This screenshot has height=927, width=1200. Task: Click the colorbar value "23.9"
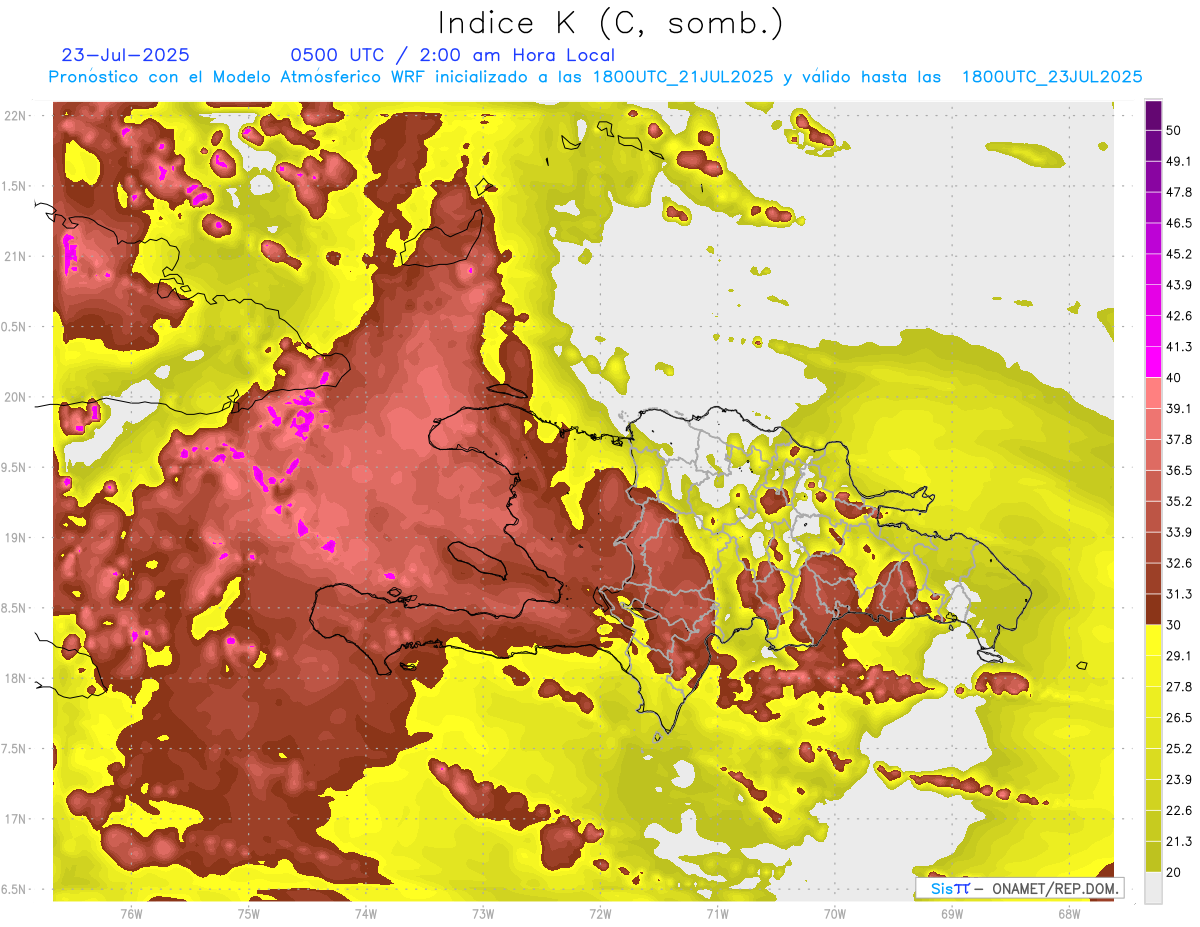[x=1179, y=780]
